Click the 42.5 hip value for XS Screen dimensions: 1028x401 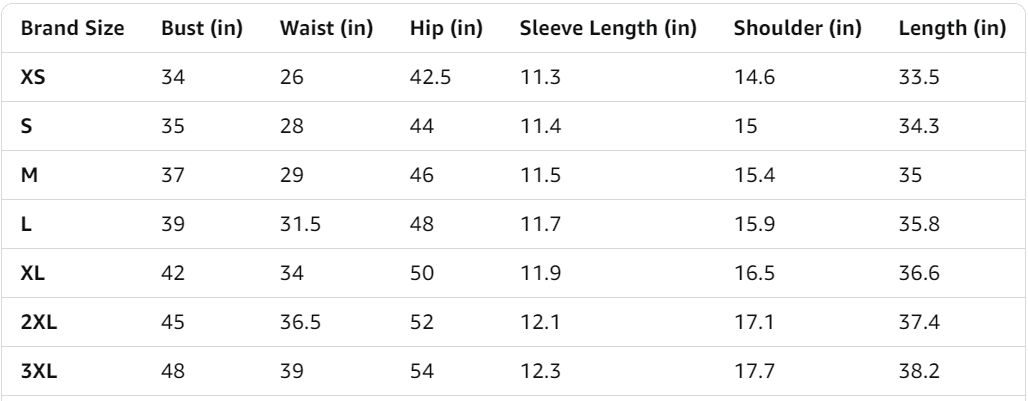[428, 79]
